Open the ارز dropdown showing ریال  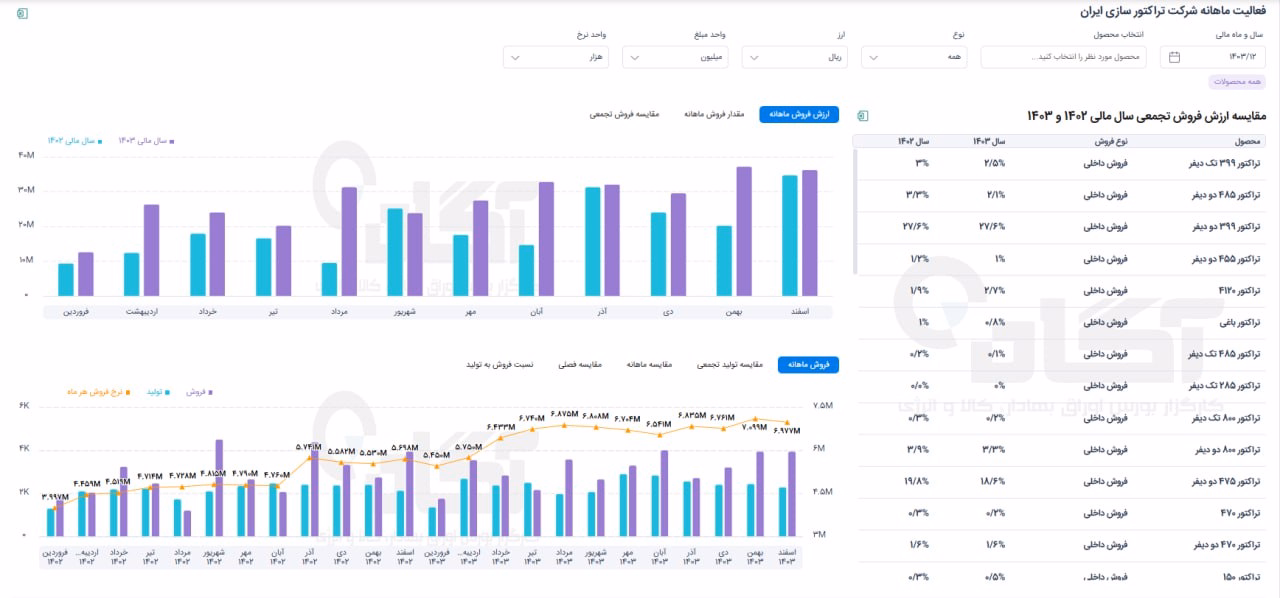coord(795,57)
